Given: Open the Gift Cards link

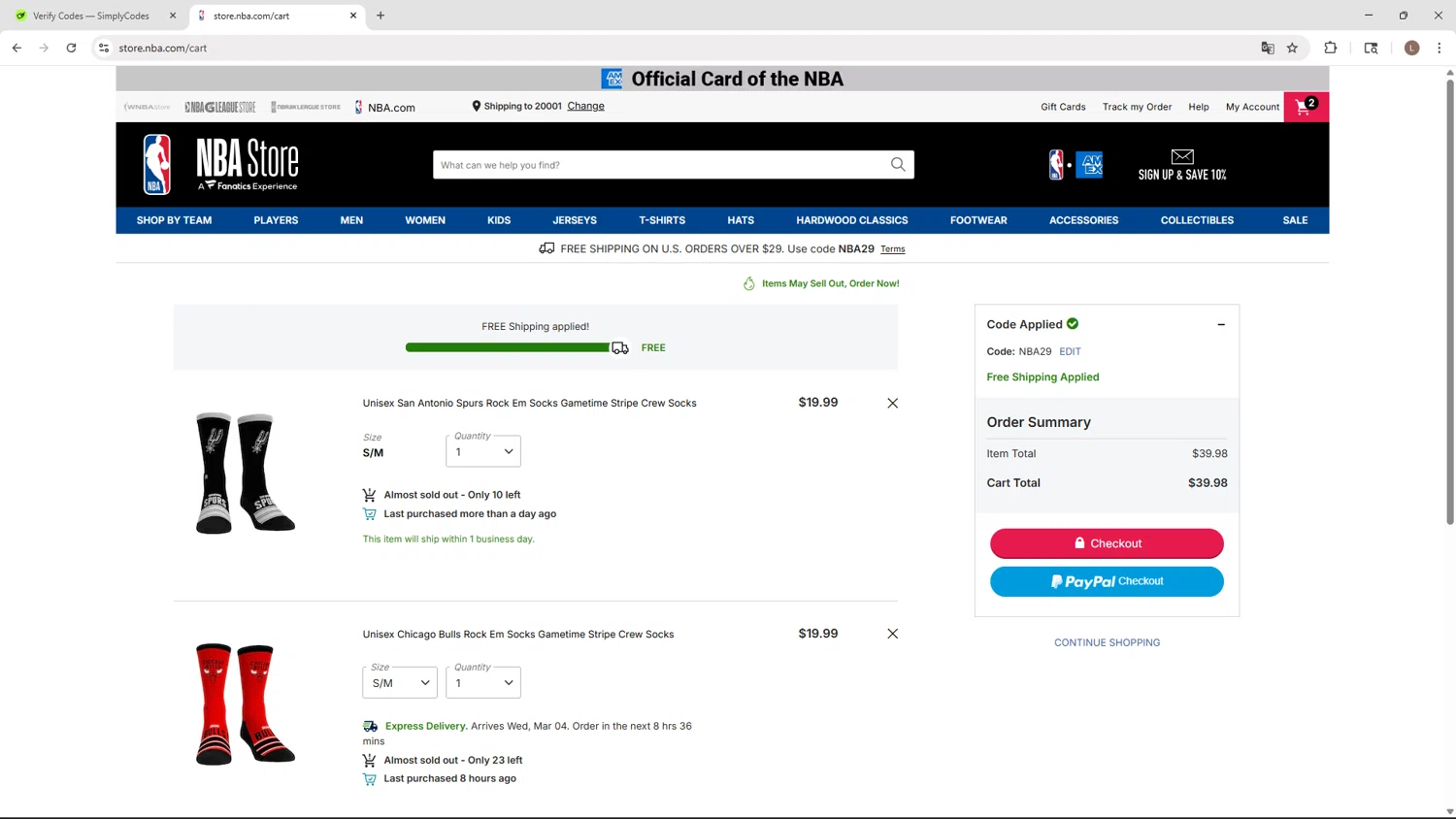Looking at the screenshot, I should coord(1063,107).
